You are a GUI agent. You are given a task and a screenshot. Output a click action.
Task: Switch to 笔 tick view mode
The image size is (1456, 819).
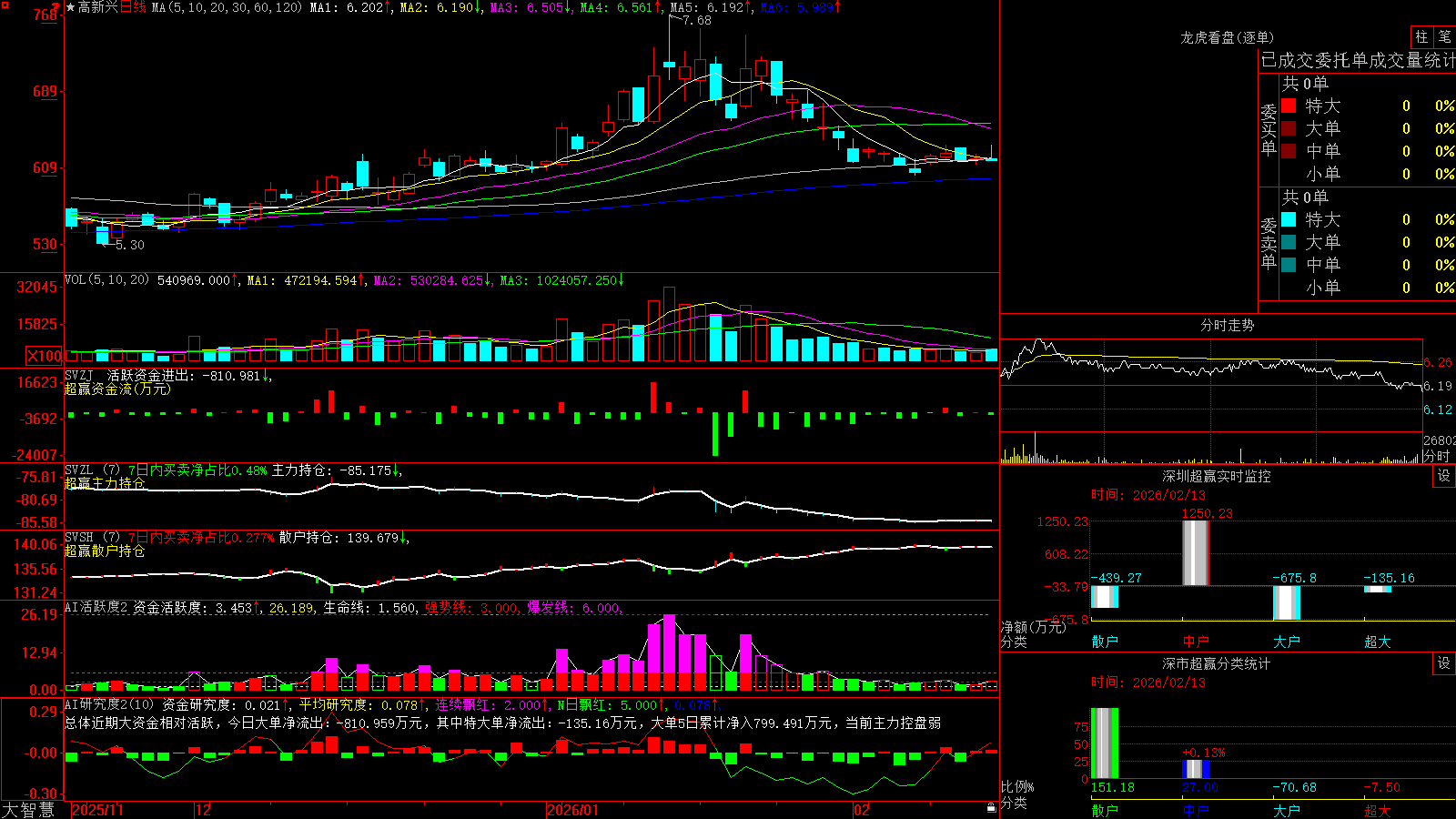click(x=1445, y=36)
